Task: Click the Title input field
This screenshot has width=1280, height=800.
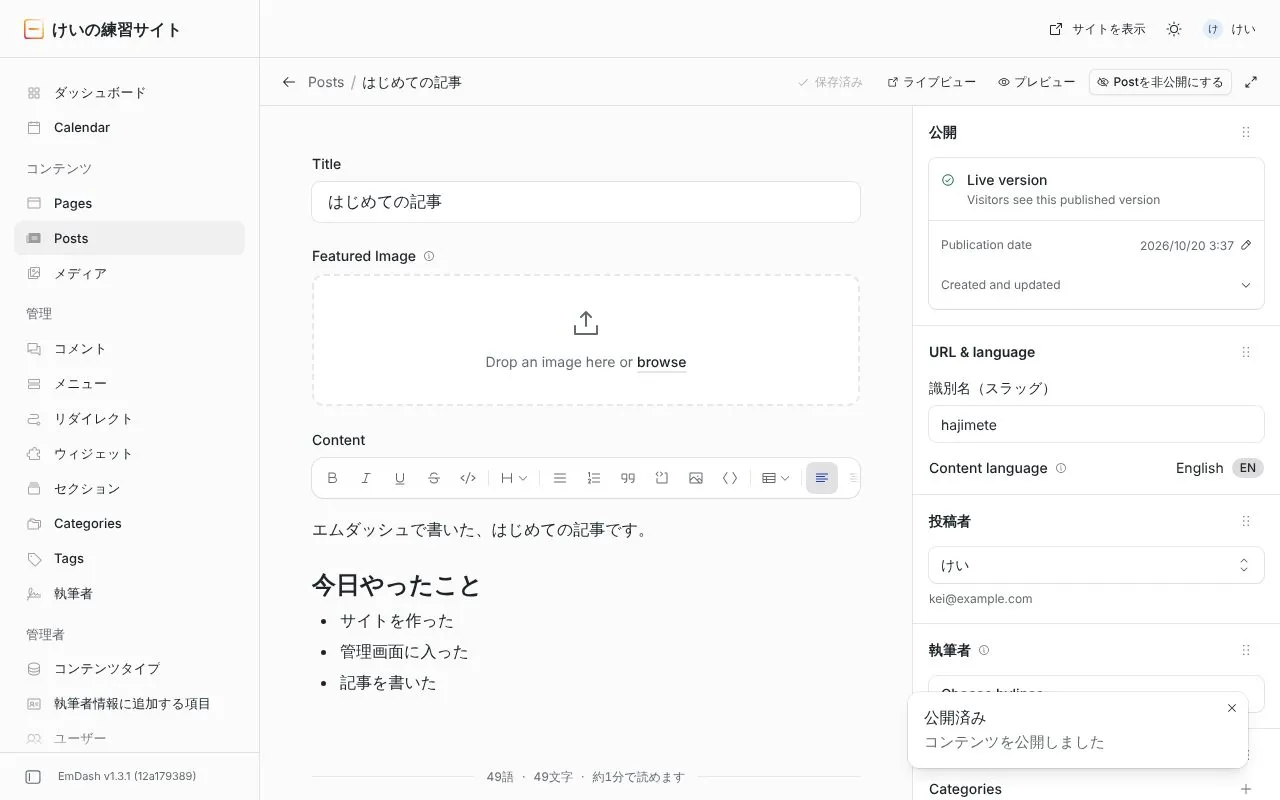Action: 586,202
